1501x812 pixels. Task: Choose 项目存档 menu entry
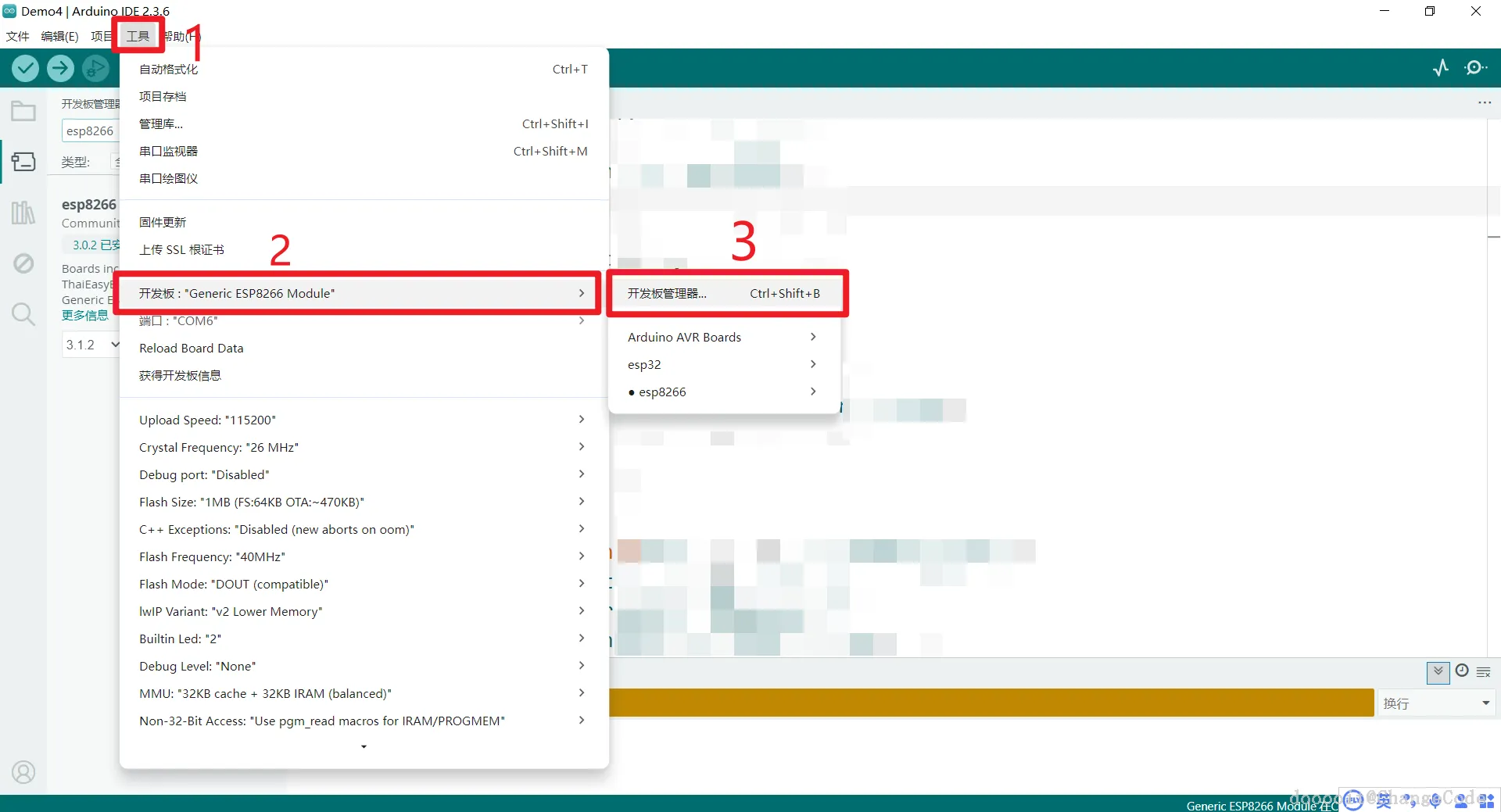[364, 97]
